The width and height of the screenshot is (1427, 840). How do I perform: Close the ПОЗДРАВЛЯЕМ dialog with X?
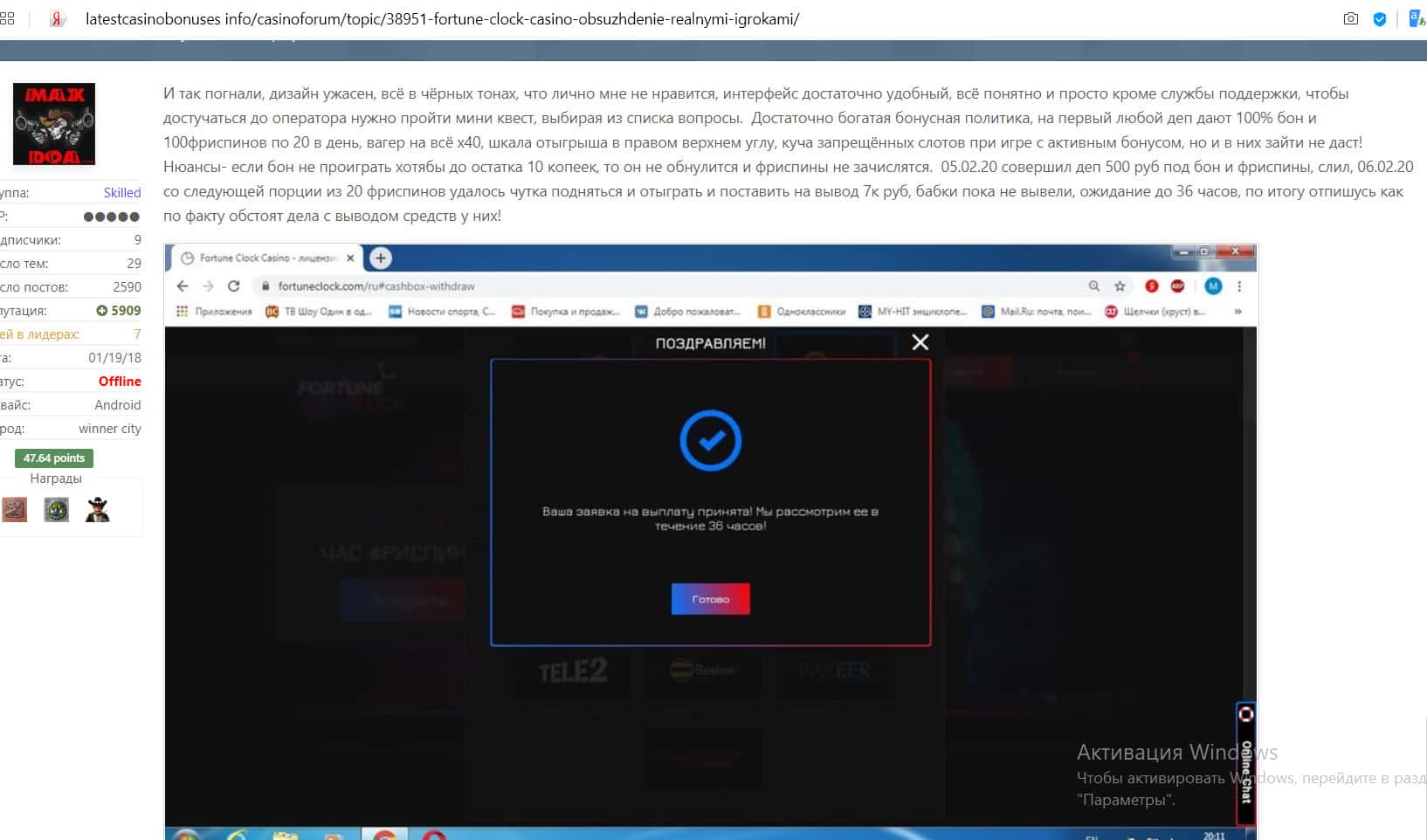click(x=920, y=342)
